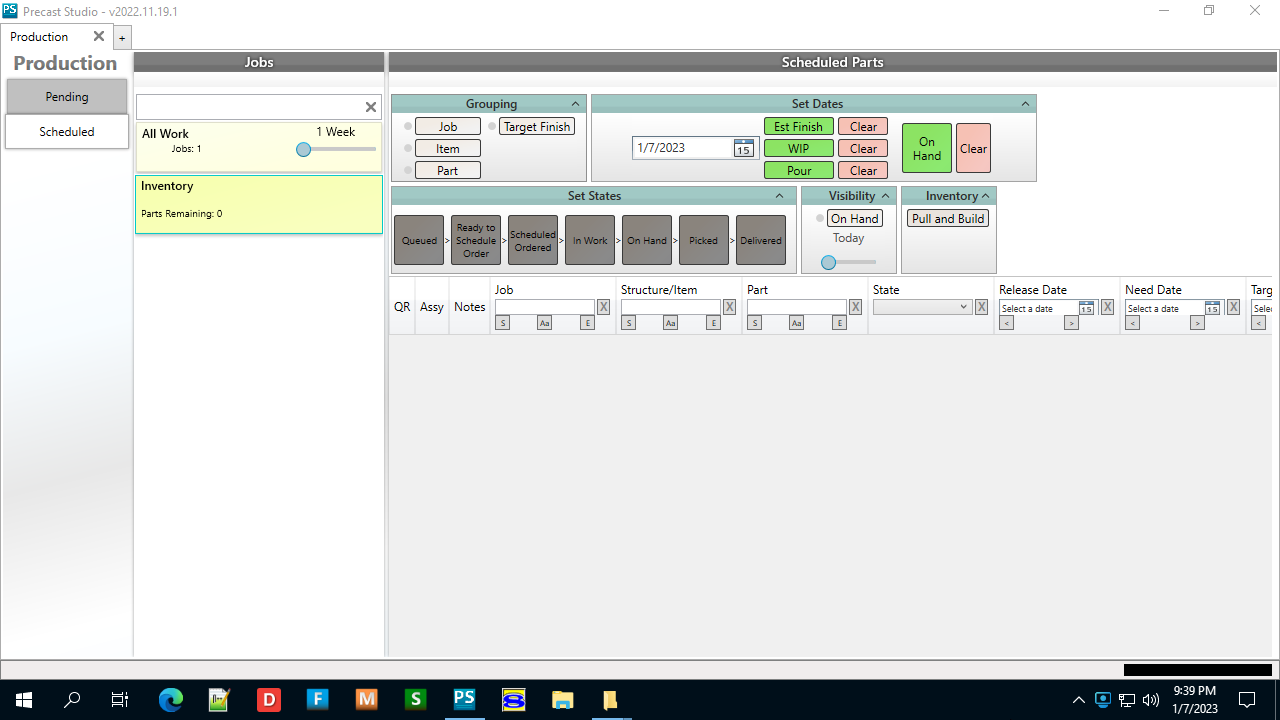
Task: Click the Release Date calendar icon
Action: 1086,308
